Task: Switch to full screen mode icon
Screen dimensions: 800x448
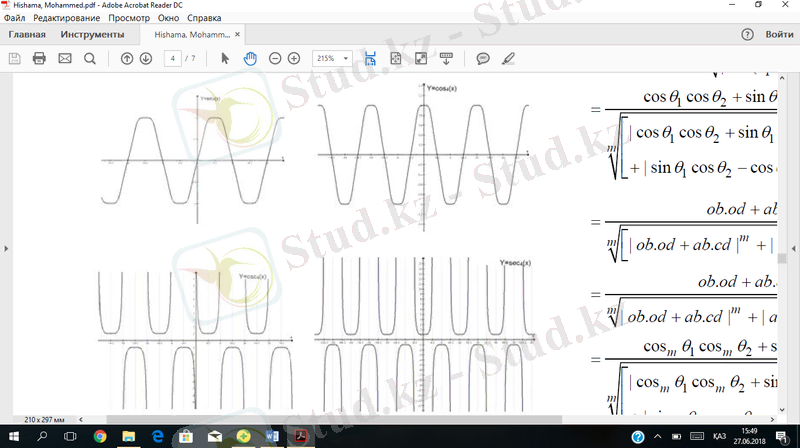Action: 421,59
